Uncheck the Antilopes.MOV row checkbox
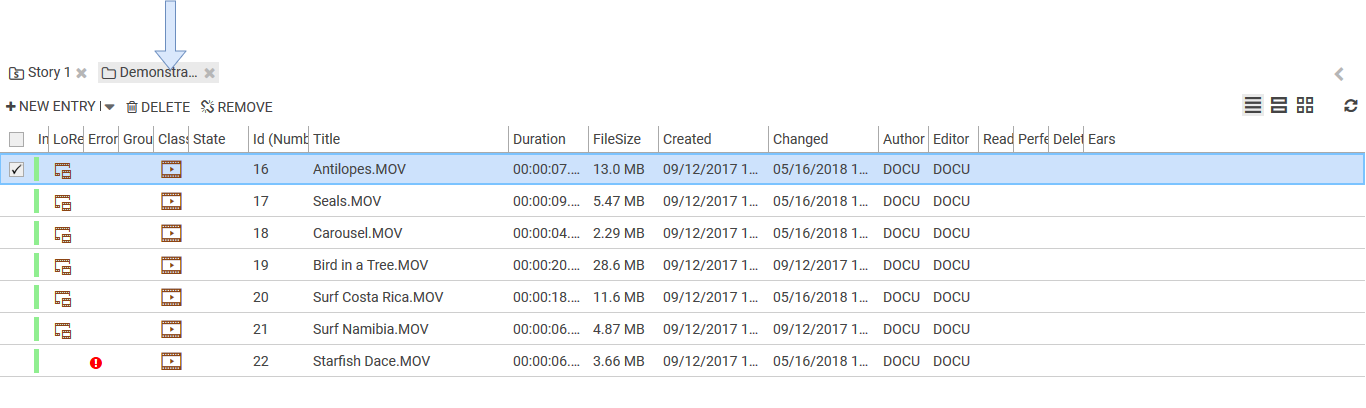Viewport: 1366px width, 408px height. (x=16, y=170)
